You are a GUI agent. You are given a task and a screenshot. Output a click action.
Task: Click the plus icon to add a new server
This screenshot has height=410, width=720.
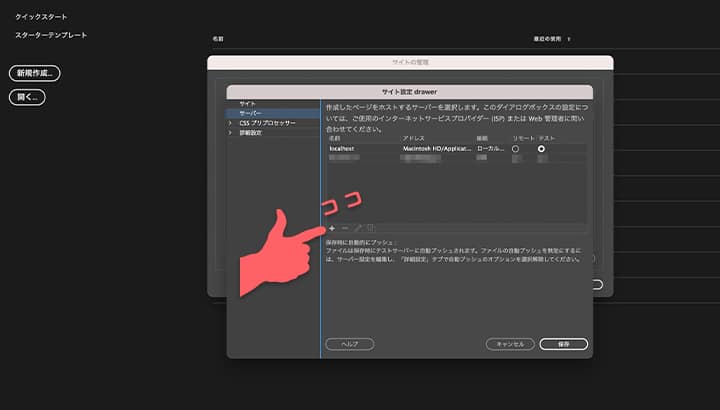pos(331,228)
